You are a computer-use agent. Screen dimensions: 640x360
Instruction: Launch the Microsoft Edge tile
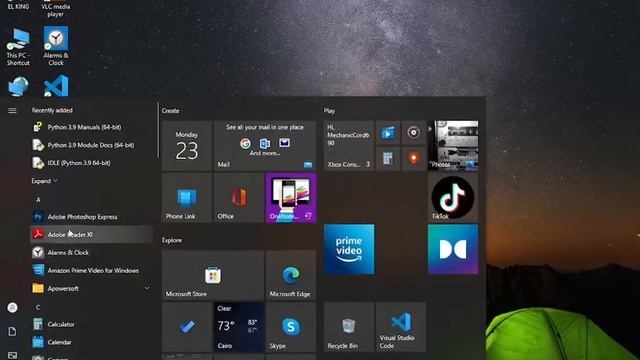click(291, 275)
